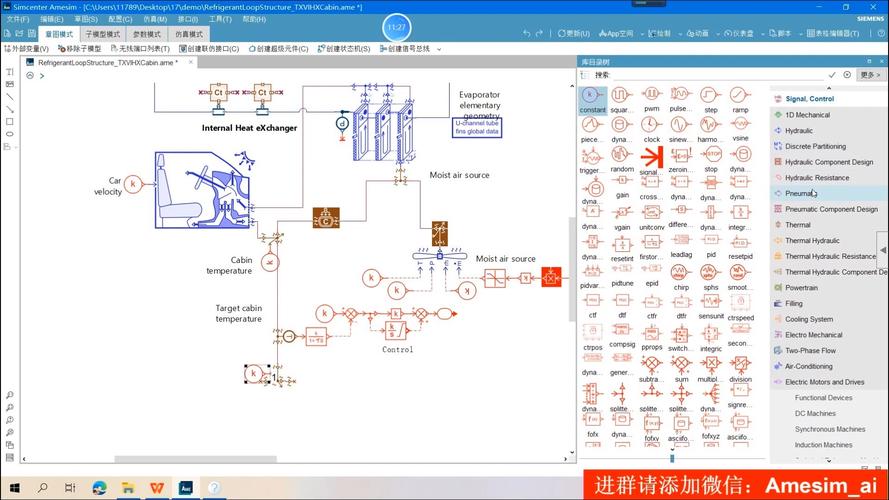Open Windows Start menu
The height and width of the screenshot is (500, 889).
pyautogui.click(x=15, y=488)
